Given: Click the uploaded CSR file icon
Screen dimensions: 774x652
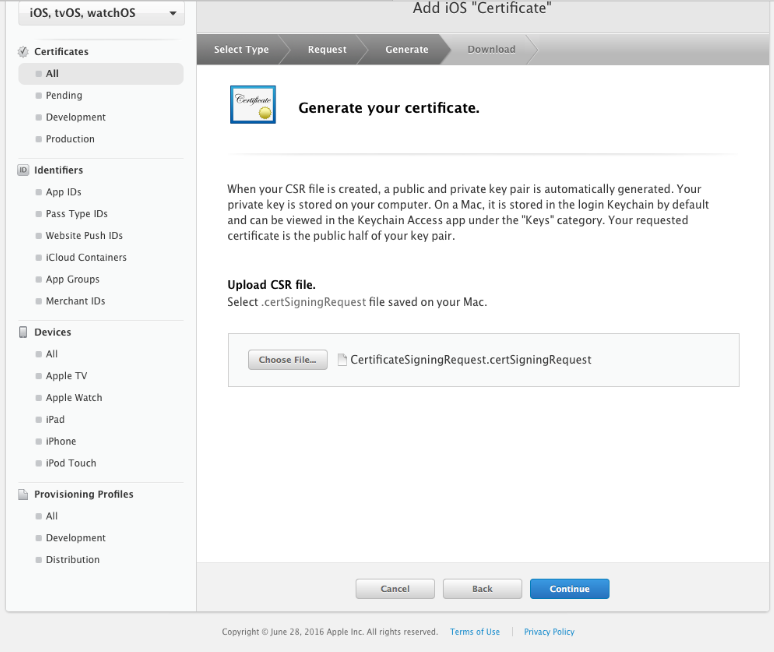Looking at the screenshot, I should point(342,360).
